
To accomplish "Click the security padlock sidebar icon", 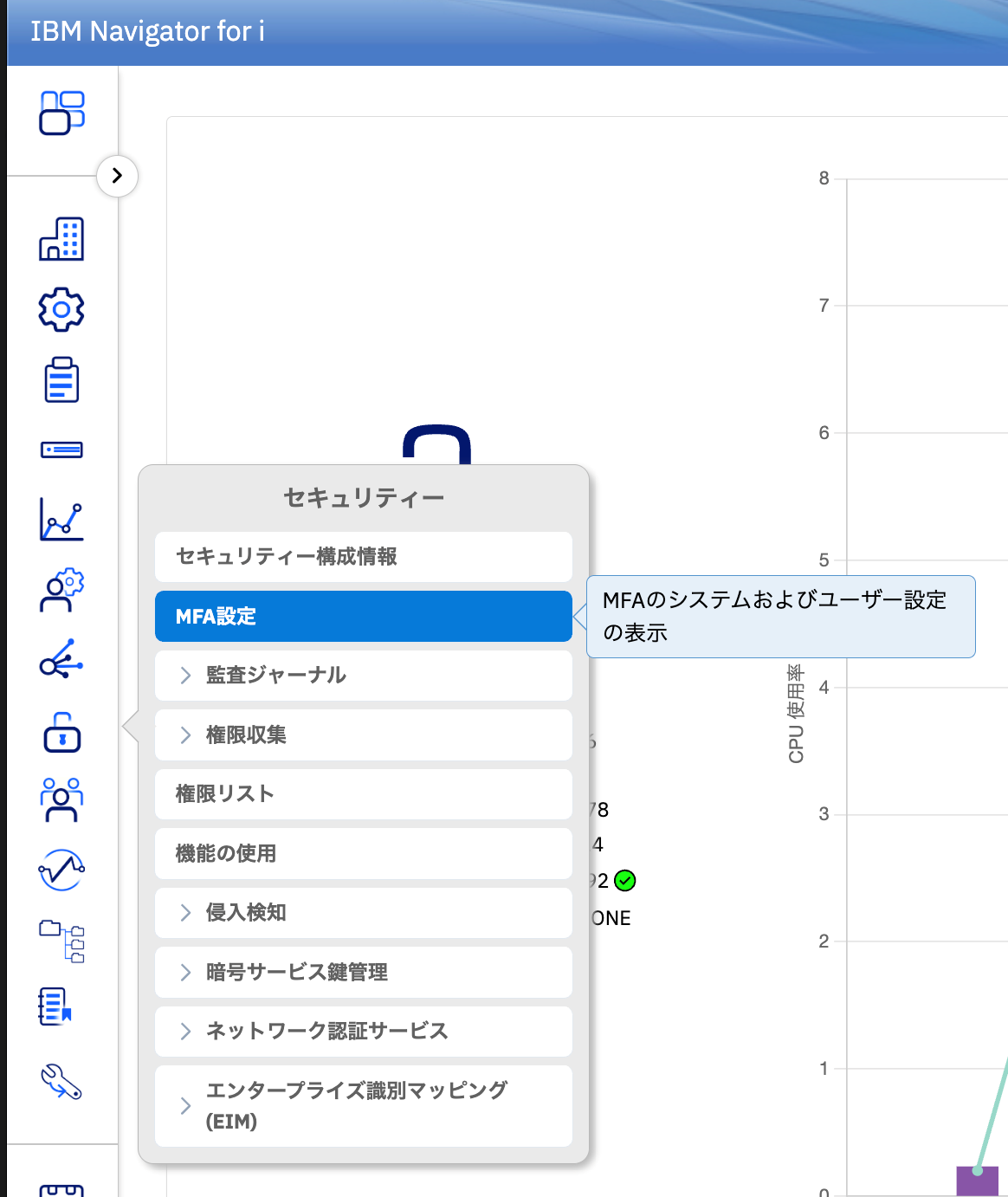I will pos(61,732).
